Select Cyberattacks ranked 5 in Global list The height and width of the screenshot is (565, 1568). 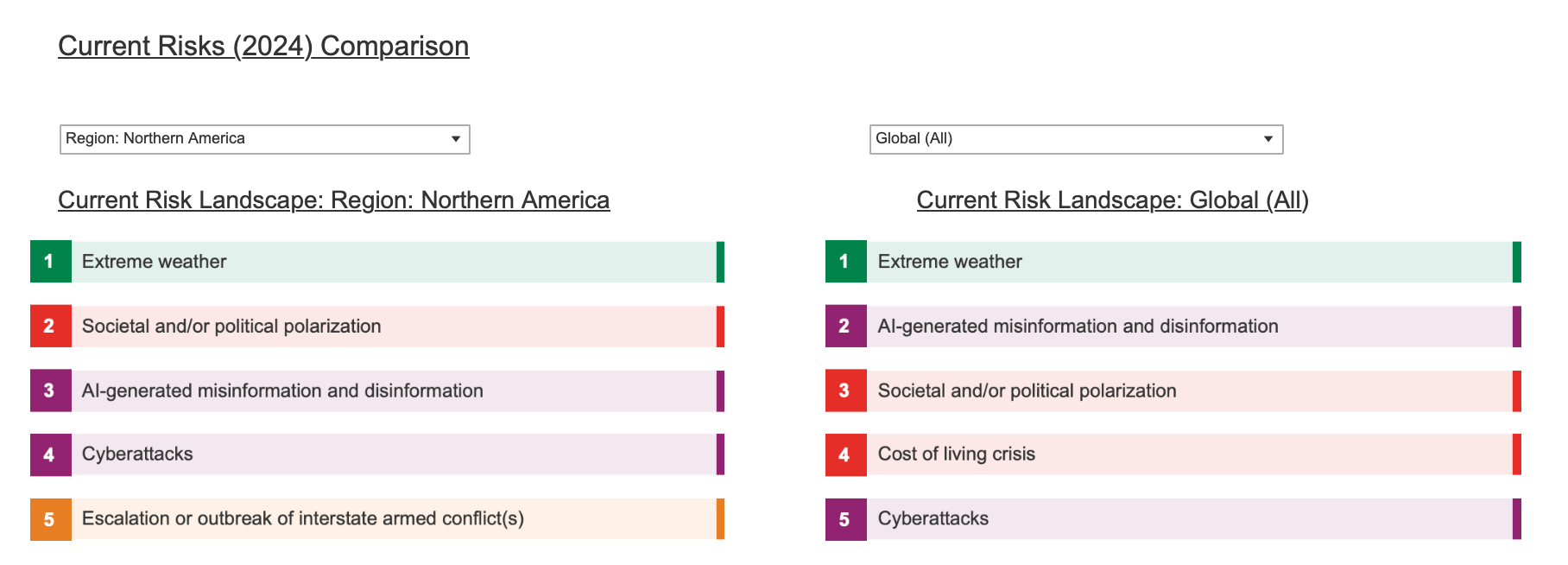[x=1173, y=519]
